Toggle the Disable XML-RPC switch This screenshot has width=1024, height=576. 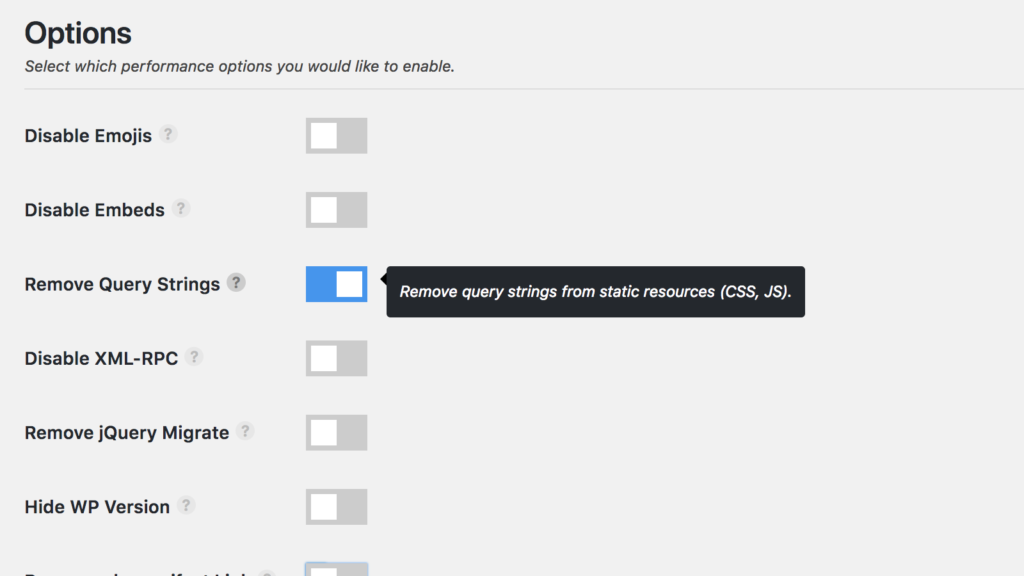[x=336, y=358]
